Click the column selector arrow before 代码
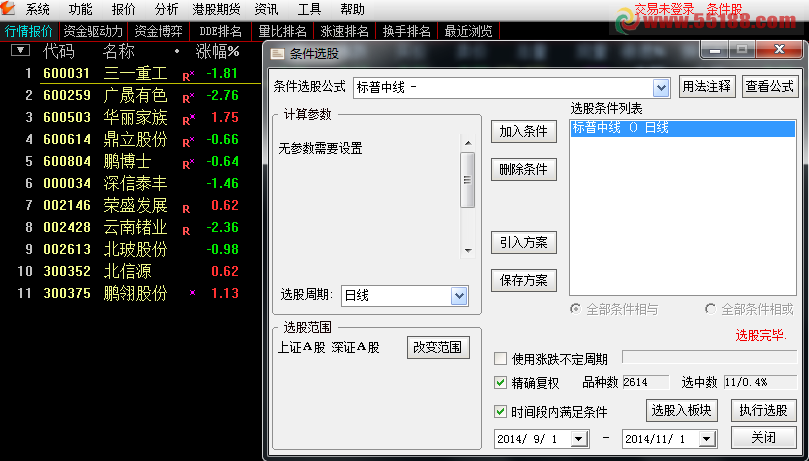The width and height of the screenshot is (809, 461). [21, 50]
